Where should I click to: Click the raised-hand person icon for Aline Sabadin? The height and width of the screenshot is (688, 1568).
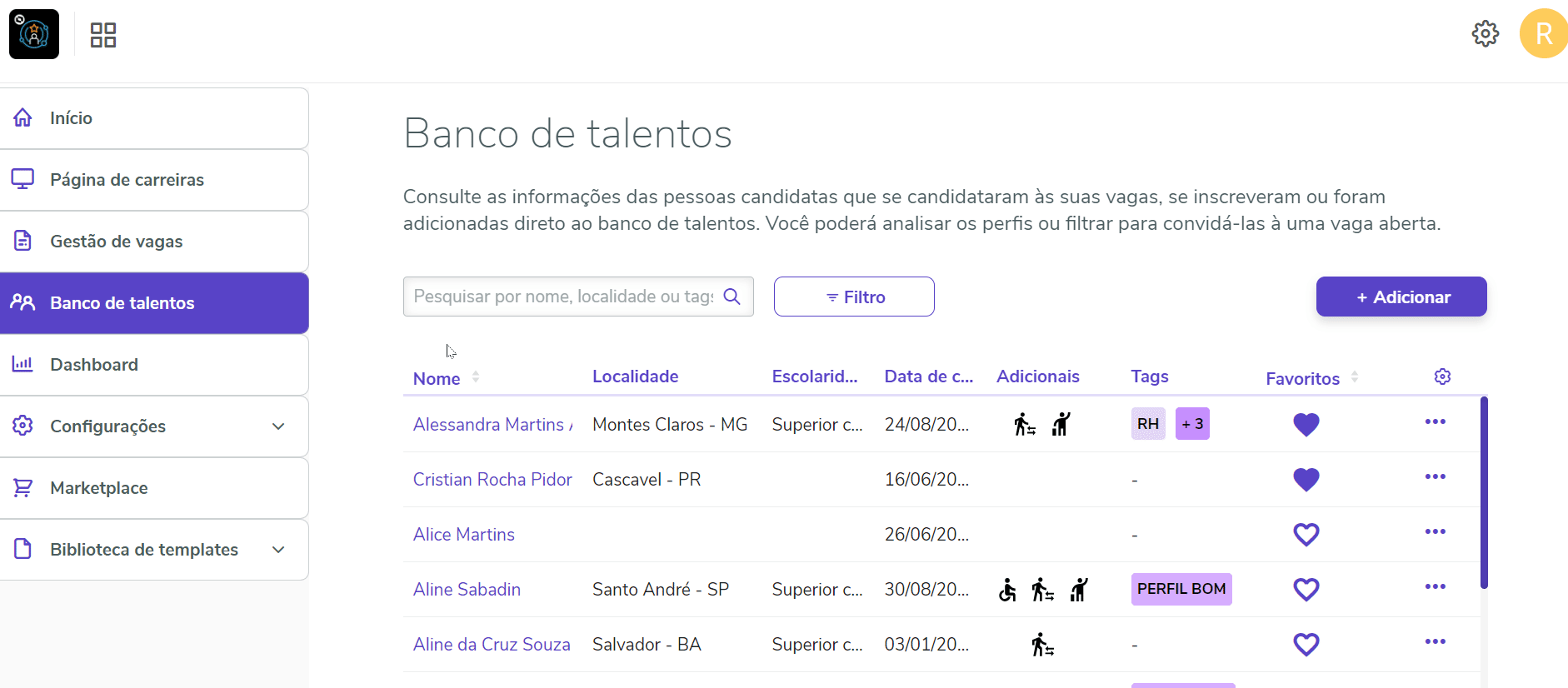1079,590
